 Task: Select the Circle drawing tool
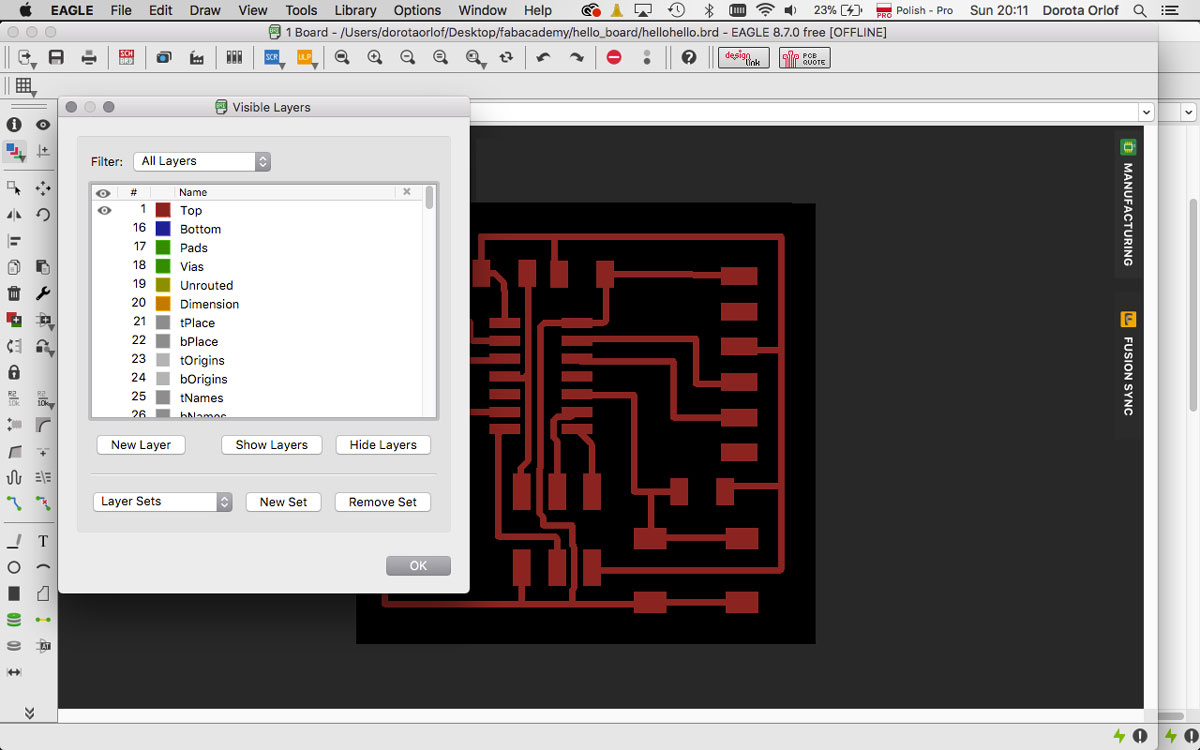(14, 567)
